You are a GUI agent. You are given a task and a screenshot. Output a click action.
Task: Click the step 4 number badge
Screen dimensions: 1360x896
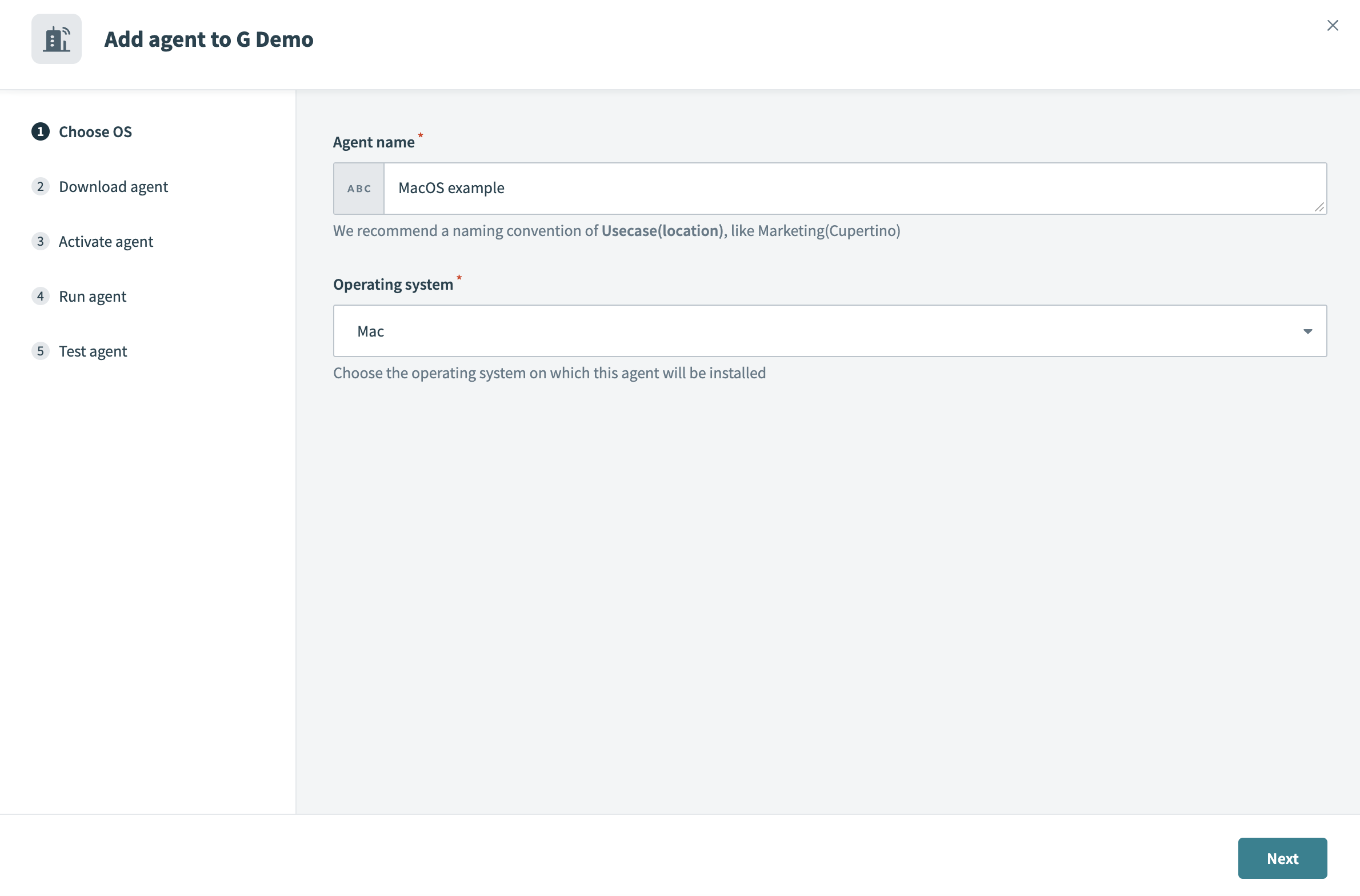(x=40, y=296)
